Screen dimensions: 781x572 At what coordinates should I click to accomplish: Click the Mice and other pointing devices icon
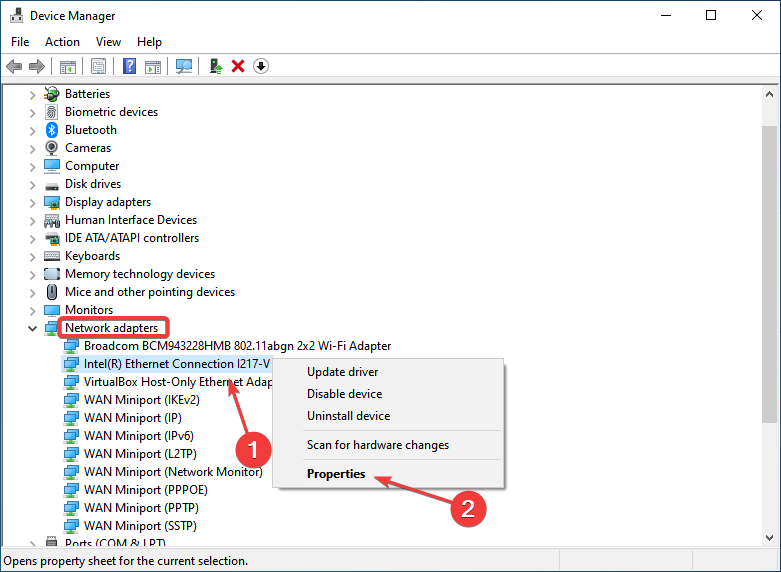(x=52, y=292)
